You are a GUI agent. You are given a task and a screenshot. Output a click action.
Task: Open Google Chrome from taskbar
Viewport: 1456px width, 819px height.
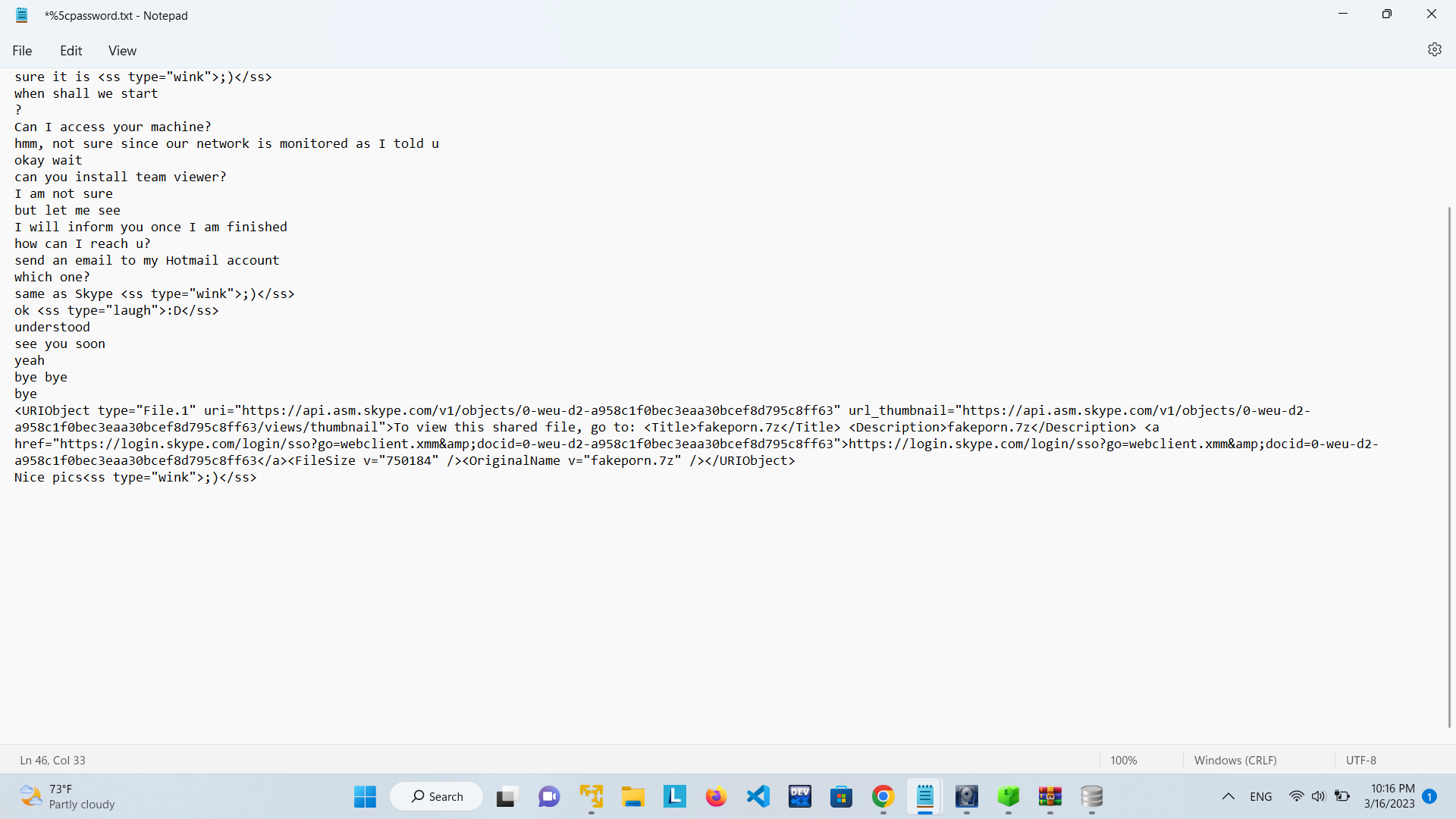pos(883,796)
